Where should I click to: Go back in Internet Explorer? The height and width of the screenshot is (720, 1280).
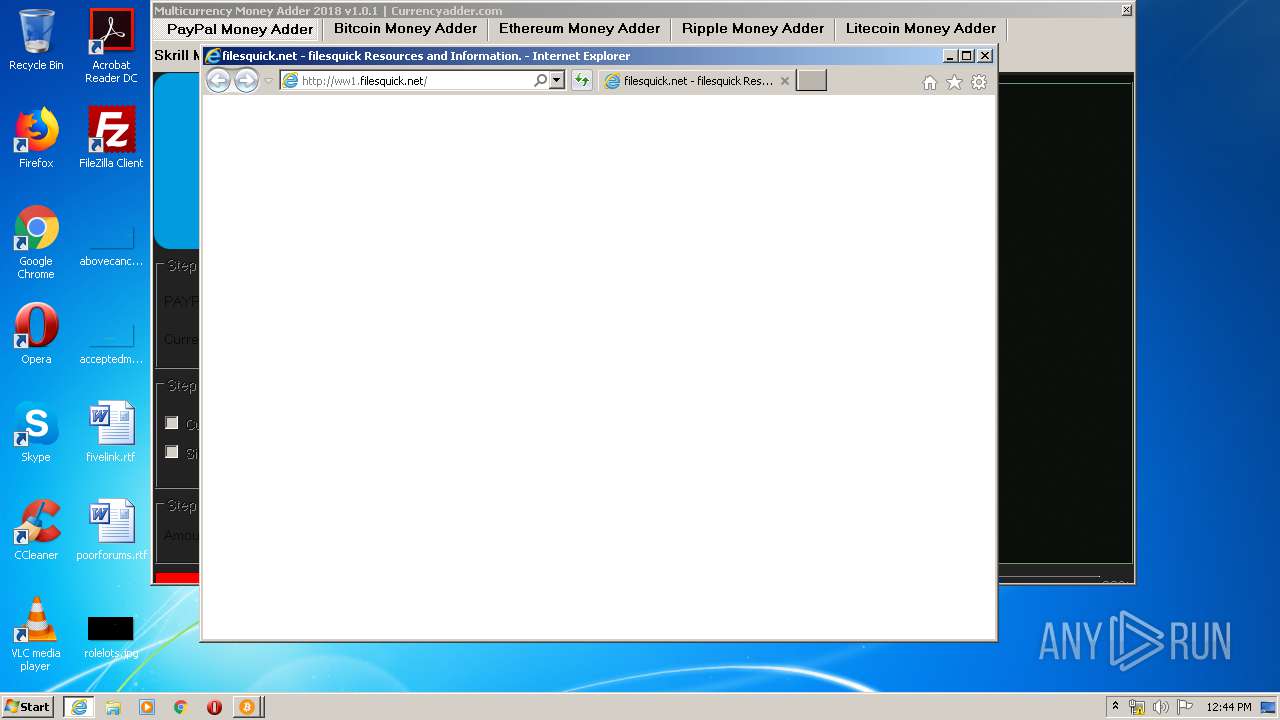[x=218, y=81]
